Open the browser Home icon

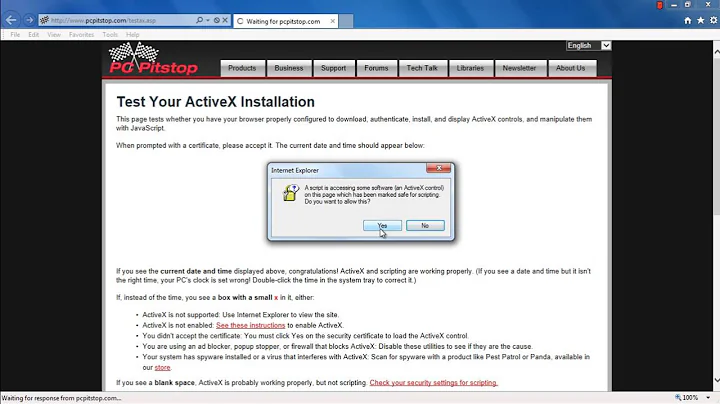[x=687, y=20]
